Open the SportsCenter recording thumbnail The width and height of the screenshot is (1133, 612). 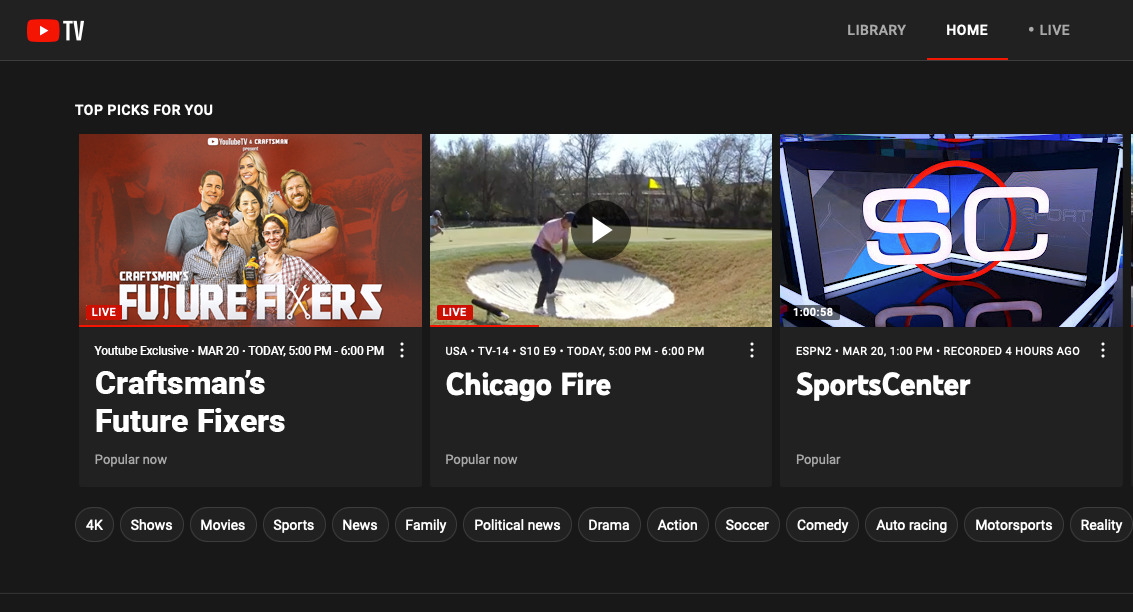[951, 230]
